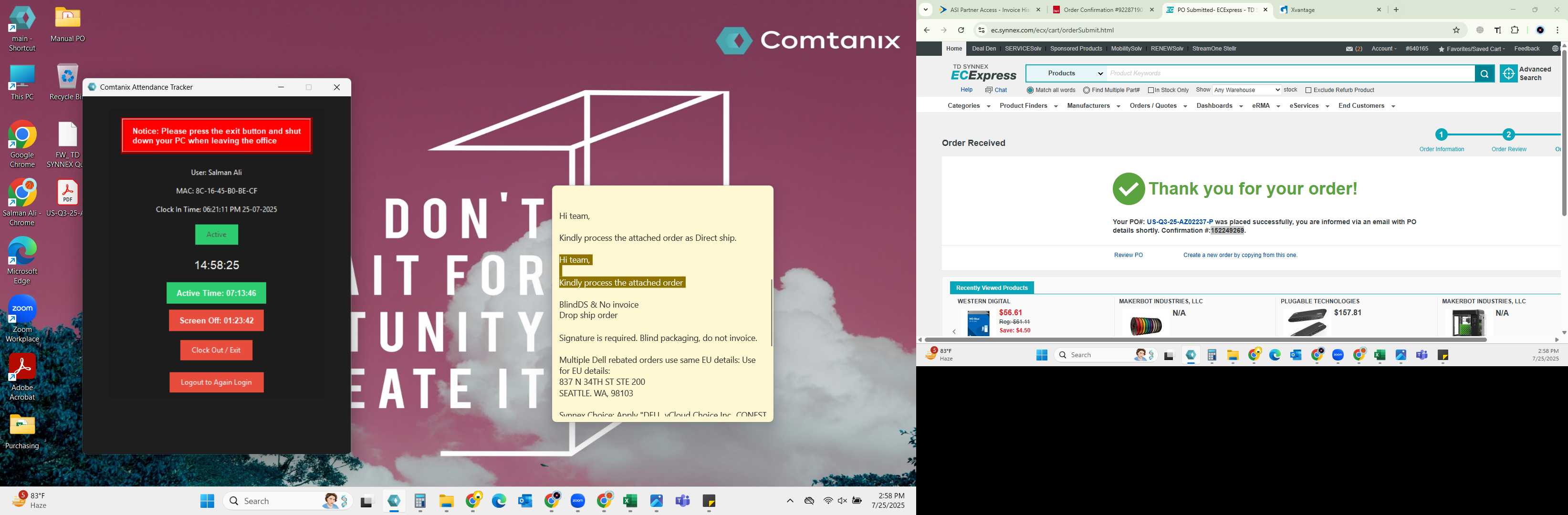Open the Account dropdown in top bar
Image resolution: width=1568 pixels, height=515 pixels.
[x=1383, y=49]
